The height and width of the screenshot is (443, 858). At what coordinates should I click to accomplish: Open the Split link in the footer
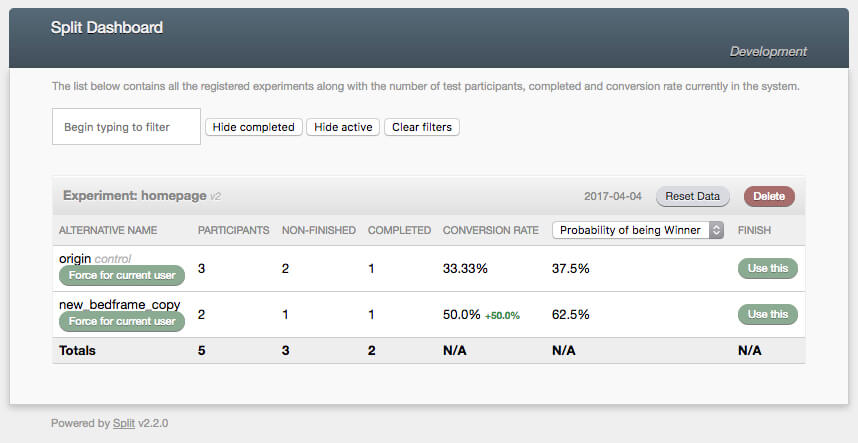click(x=124, y=423)
